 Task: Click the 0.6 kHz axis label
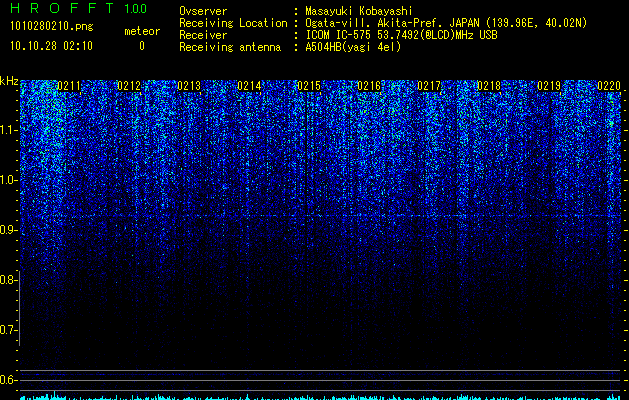coord(8,380)
